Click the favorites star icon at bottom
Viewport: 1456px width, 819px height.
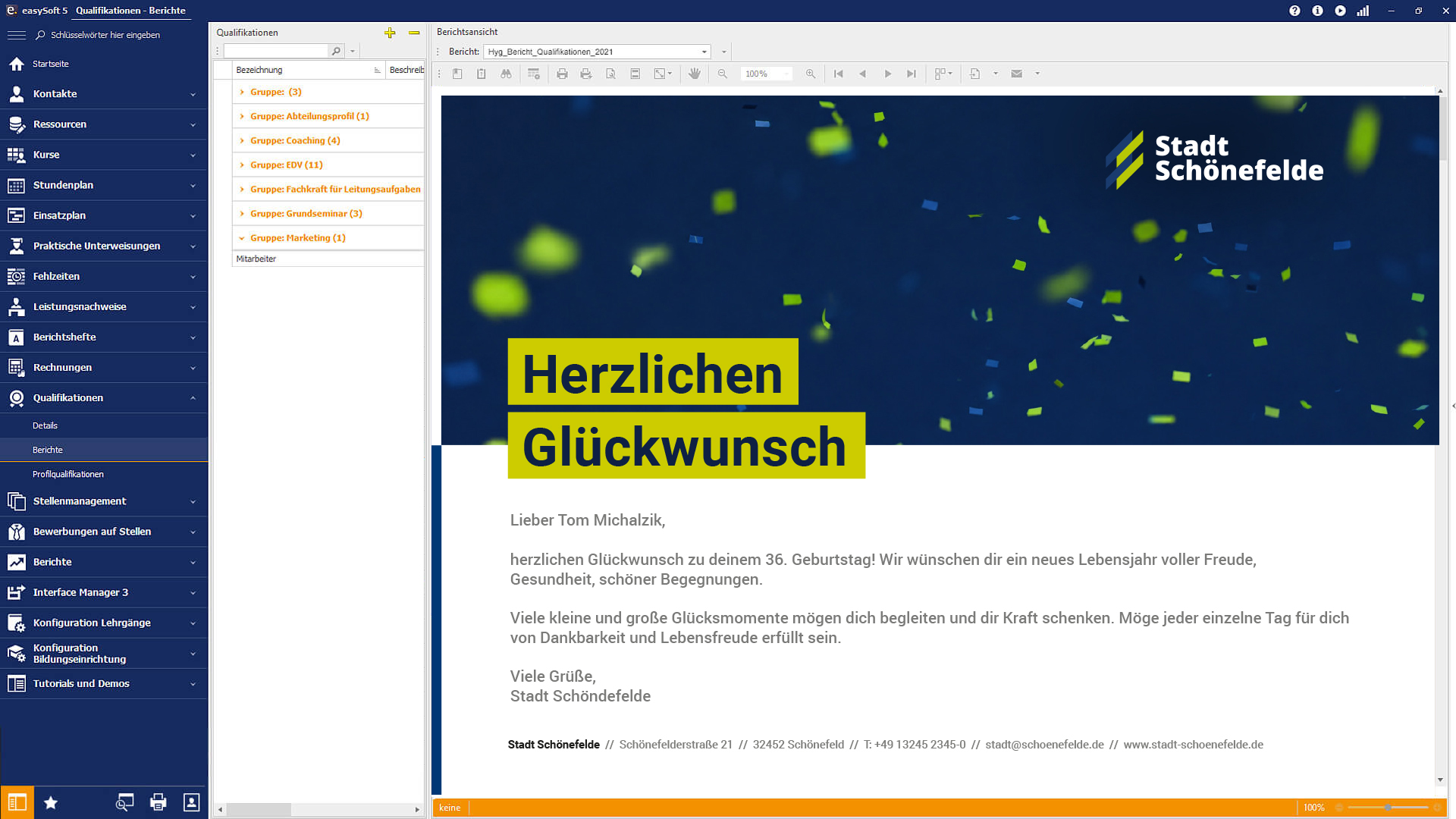tap(51, 802)
